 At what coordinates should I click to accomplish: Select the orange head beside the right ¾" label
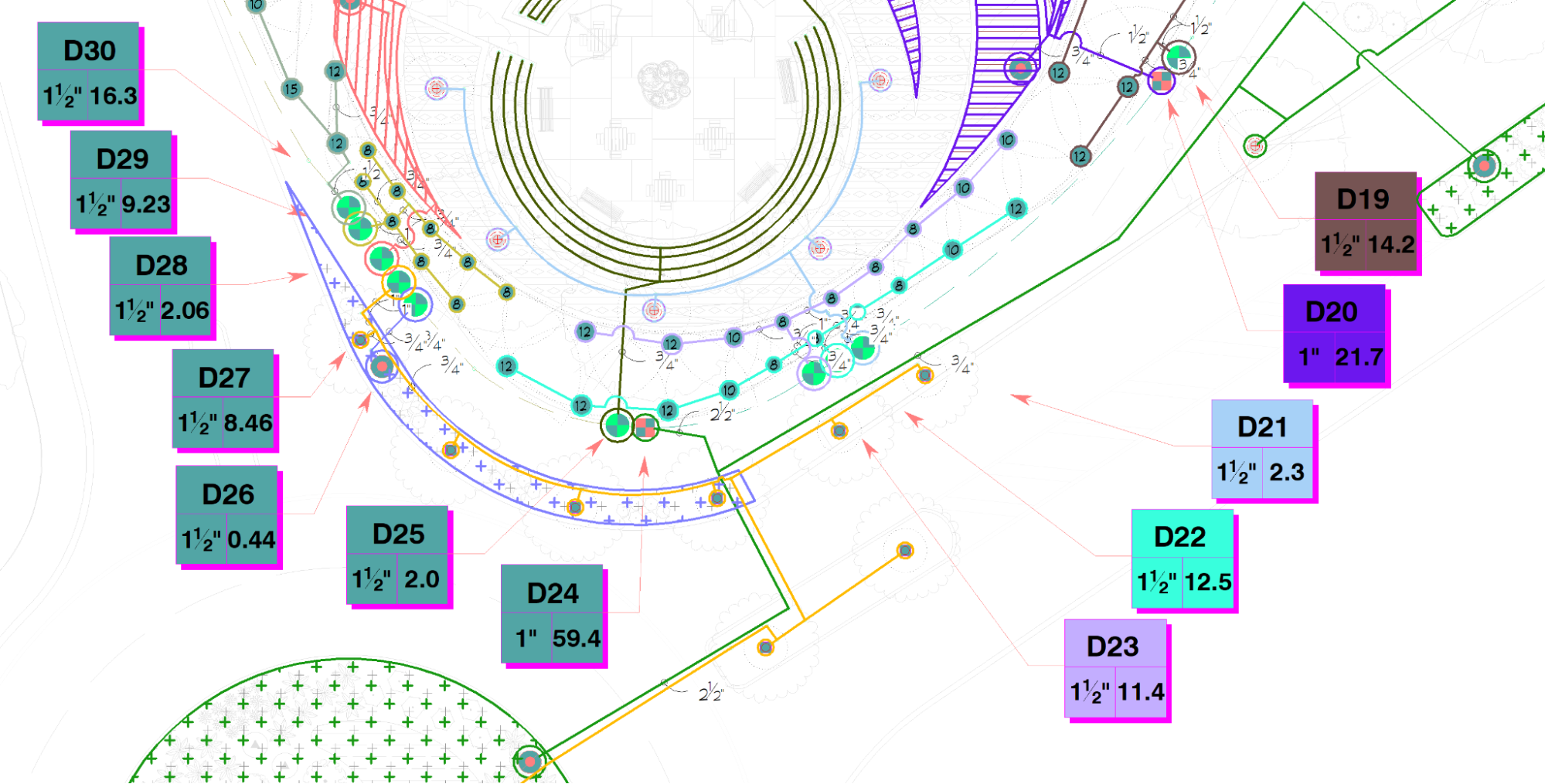[925, 375]
